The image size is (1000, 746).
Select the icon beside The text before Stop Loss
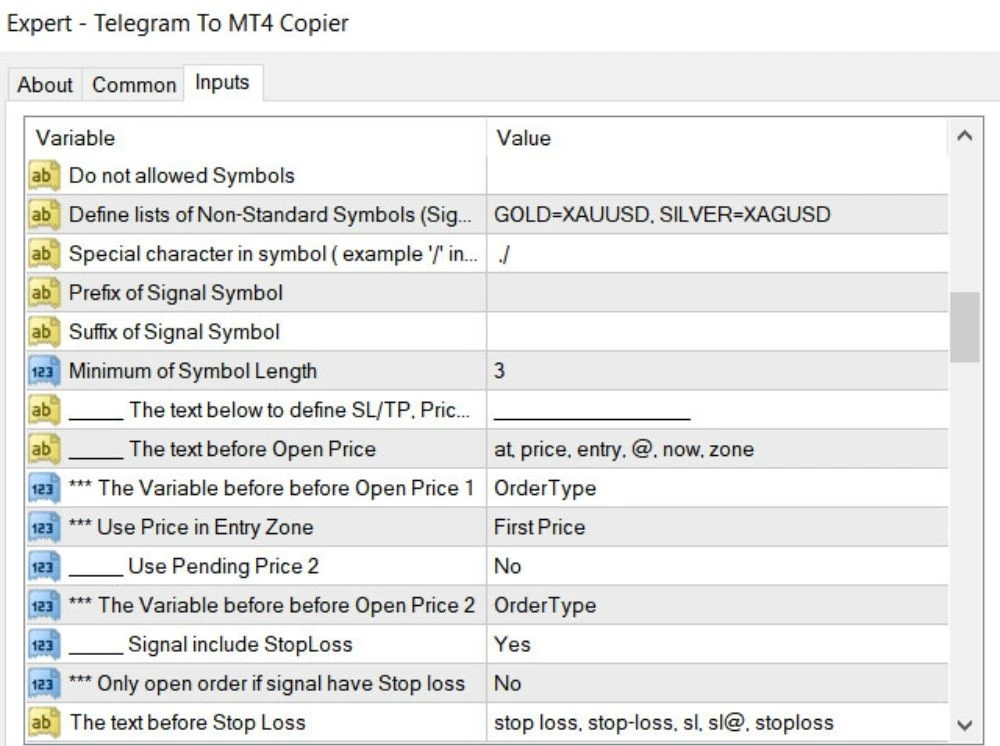pos(43,722)
